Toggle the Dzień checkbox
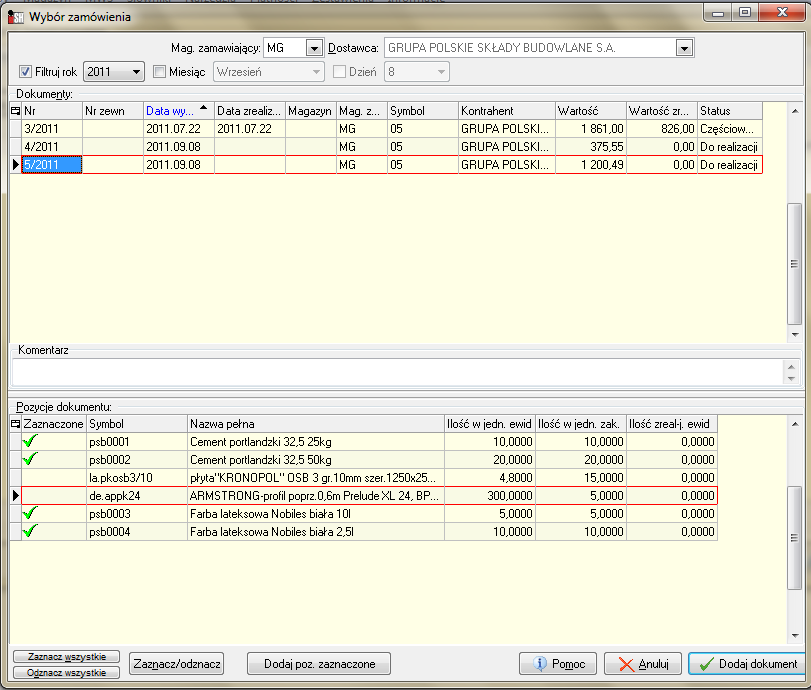 [x=339, y=71]
